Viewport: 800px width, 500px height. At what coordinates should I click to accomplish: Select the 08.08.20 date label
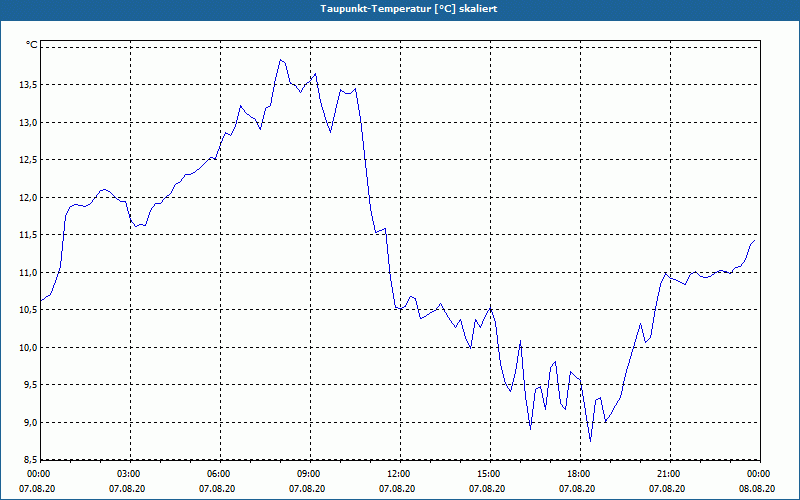pos(757,489)
